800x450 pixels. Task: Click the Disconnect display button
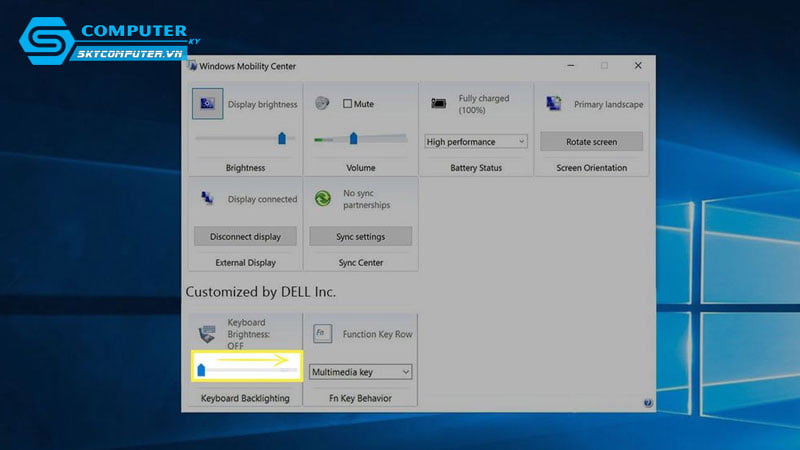(x=245, y=237)
